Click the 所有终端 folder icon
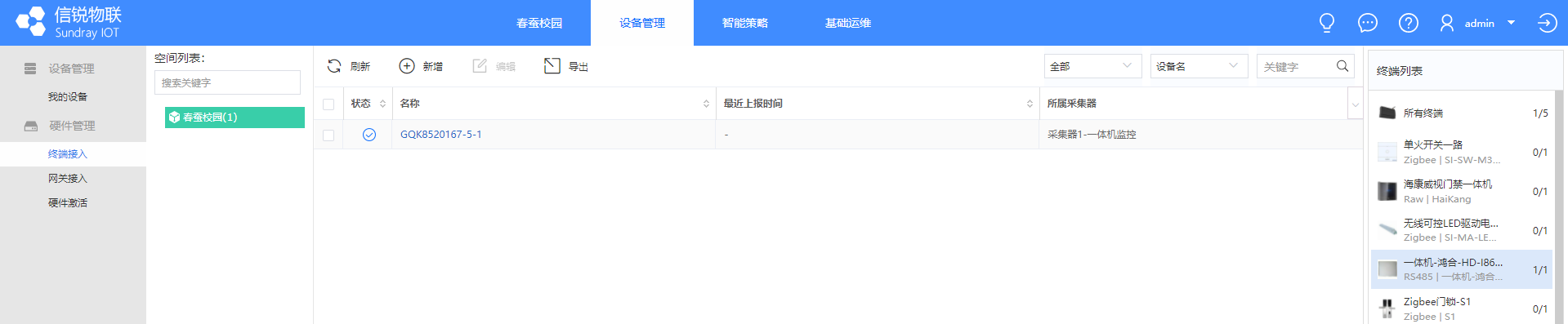 tap(1387, 113)
